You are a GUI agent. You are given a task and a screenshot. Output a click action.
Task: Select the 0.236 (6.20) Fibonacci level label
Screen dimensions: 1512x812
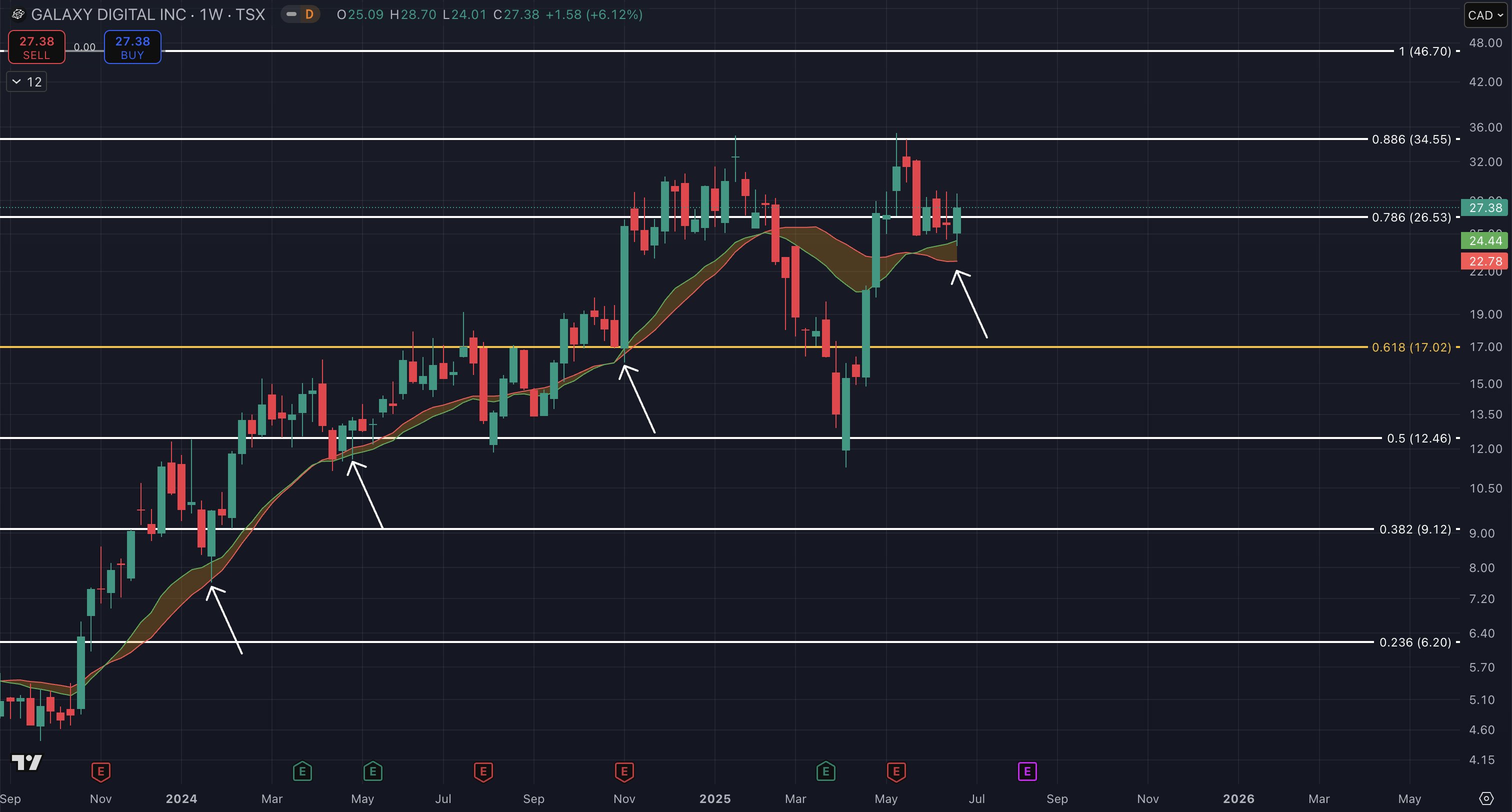pos(1415,643)
